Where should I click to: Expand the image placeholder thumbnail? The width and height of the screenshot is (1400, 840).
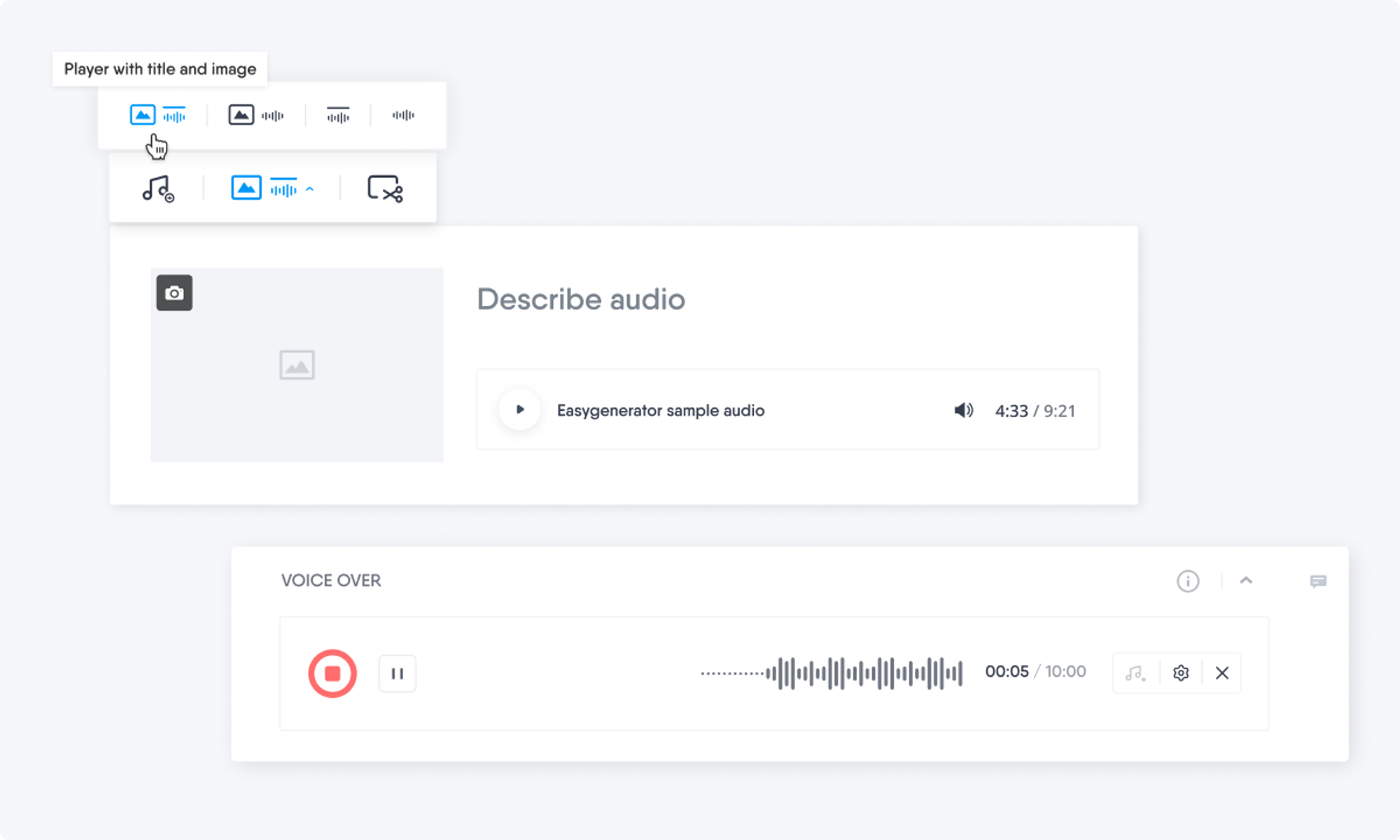tap(297, 365)
